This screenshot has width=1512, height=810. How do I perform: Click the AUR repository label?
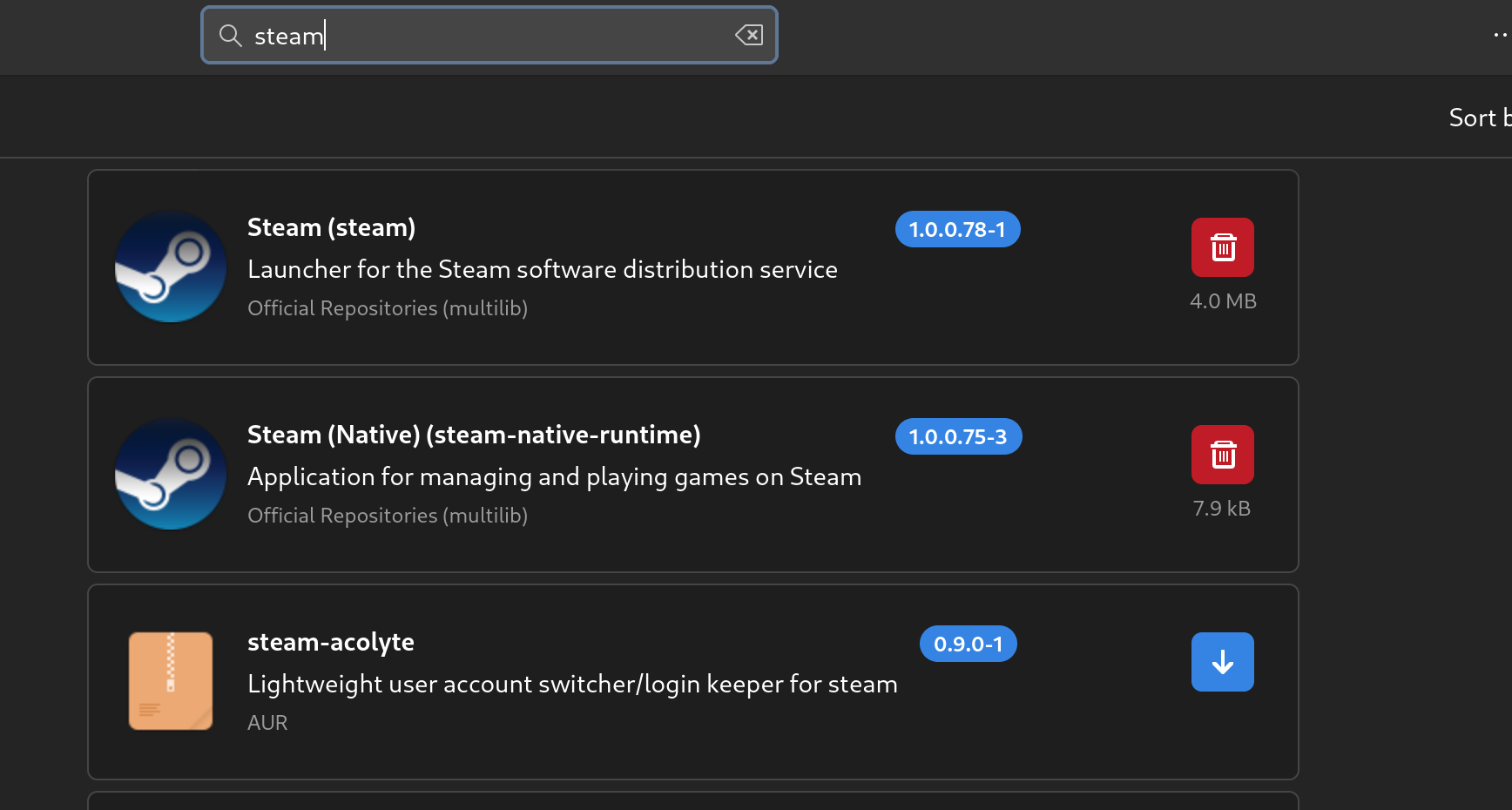pyautogui.click(x=267, y=723)
